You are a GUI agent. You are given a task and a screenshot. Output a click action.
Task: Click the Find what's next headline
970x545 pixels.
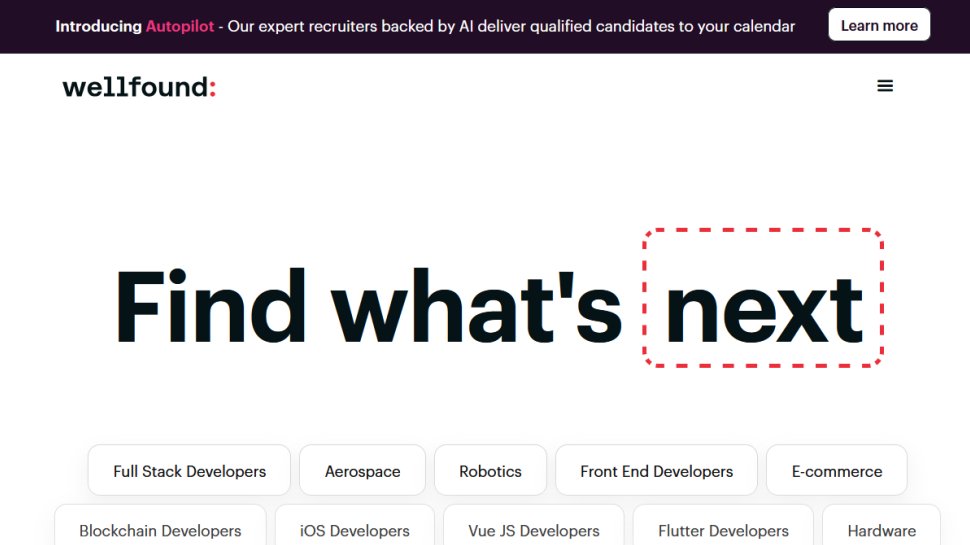click(489, 306)
